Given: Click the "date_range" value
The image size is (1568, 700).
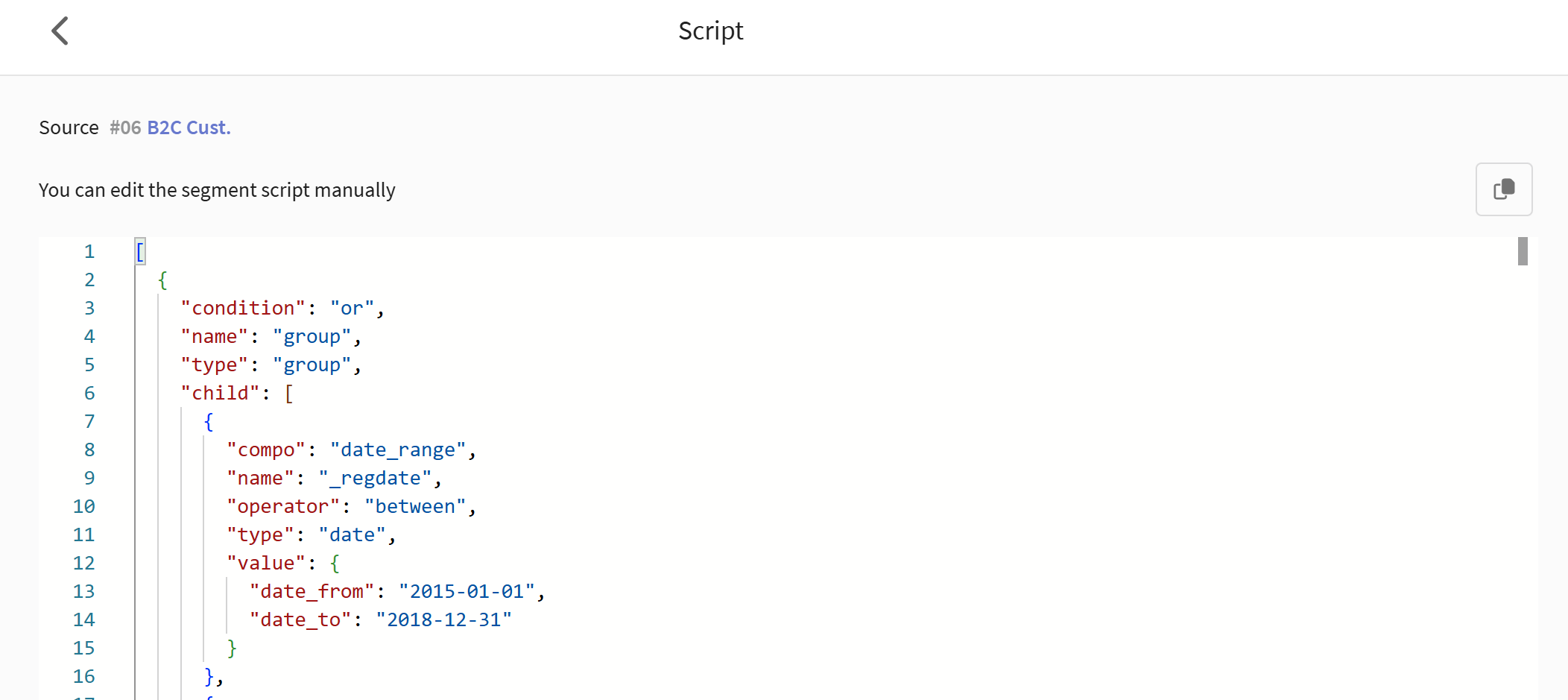Looking at the screenshot, I should (x=398, y=450).
